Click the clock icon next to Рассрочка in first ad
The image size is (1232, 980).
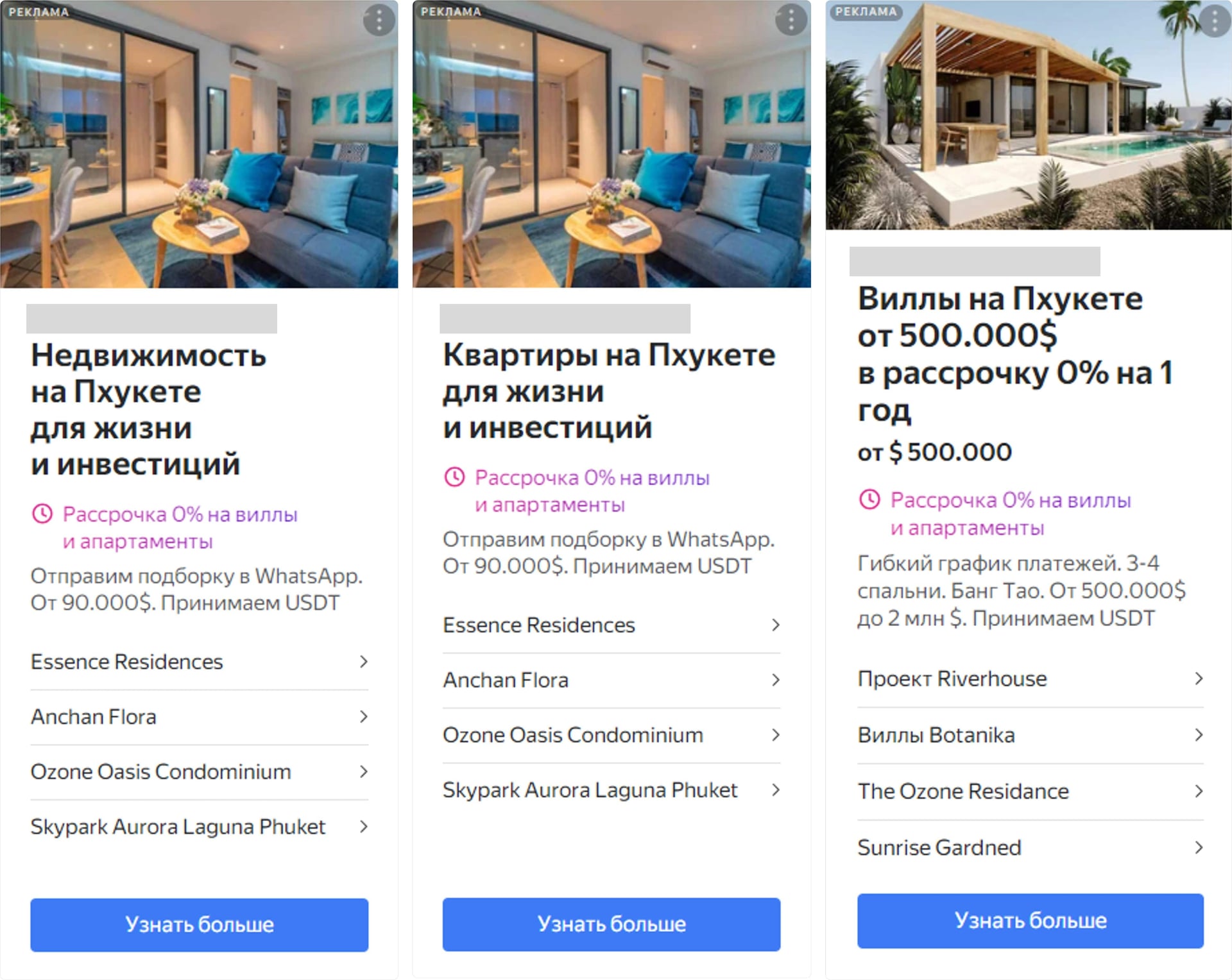42,514
